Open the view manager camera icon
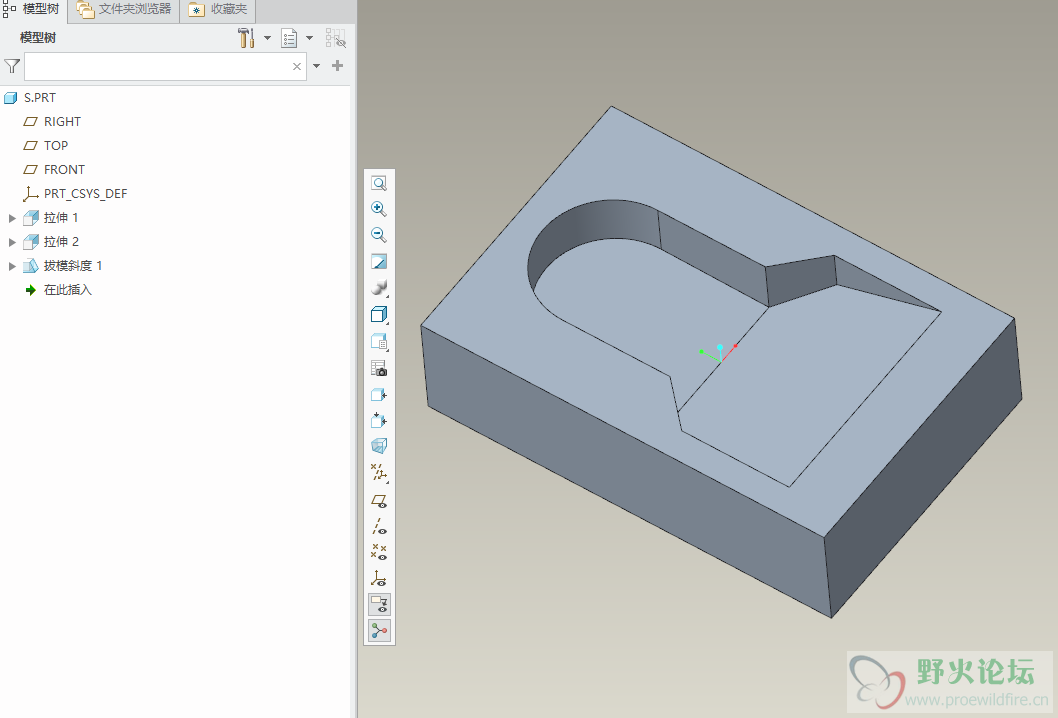Image resolution: width=1058 pixels, height=718 pixels. pos(379,368)
